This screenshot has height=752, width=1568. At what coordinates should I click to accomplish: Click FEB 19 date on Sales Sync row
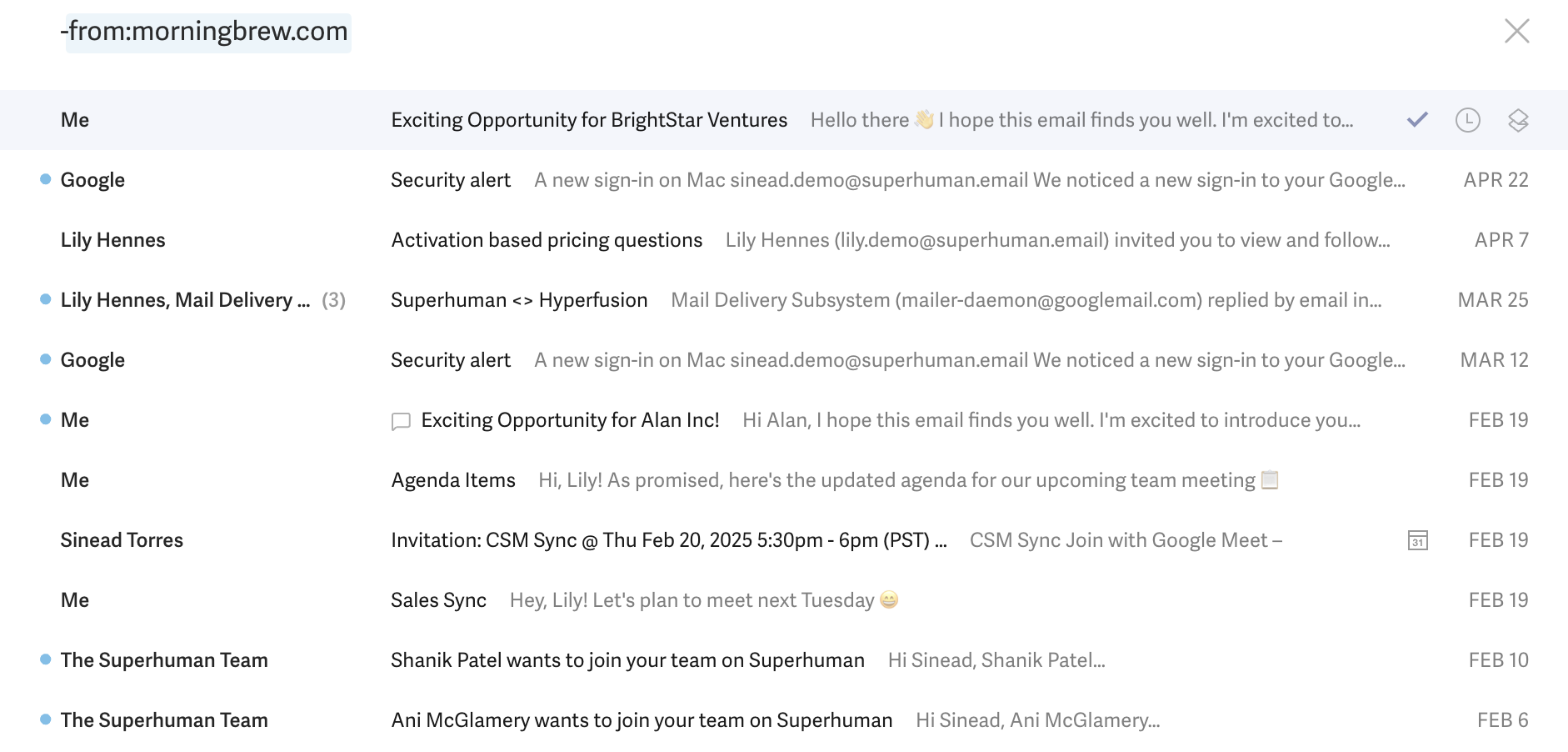pyautogui.click(x=1498, y=600)
